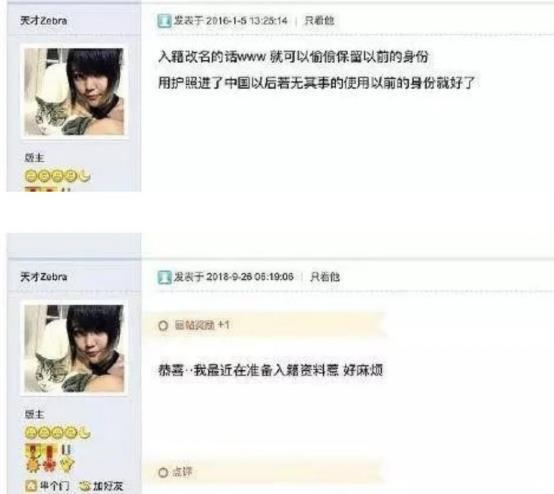This screenshot has height=494, width=554.
Task: Click the 点评 comment link
Action: pyautogui.click(x=182, y=472)
